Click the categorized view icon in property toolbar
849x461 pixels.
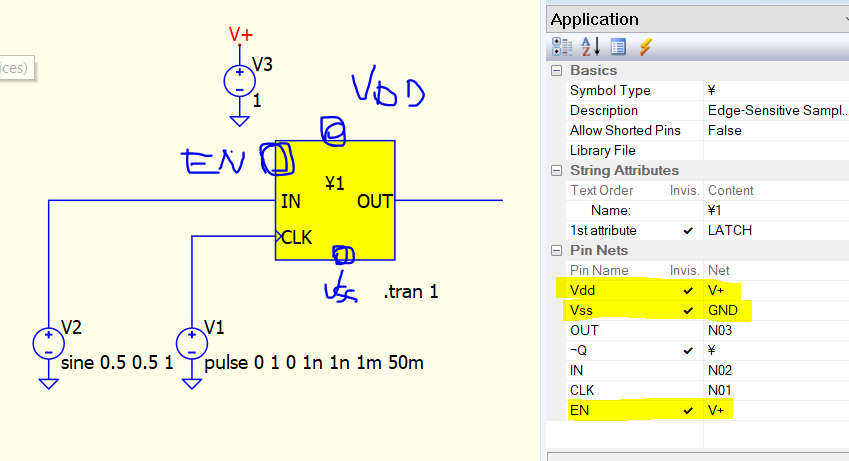[x=562, y=47]
